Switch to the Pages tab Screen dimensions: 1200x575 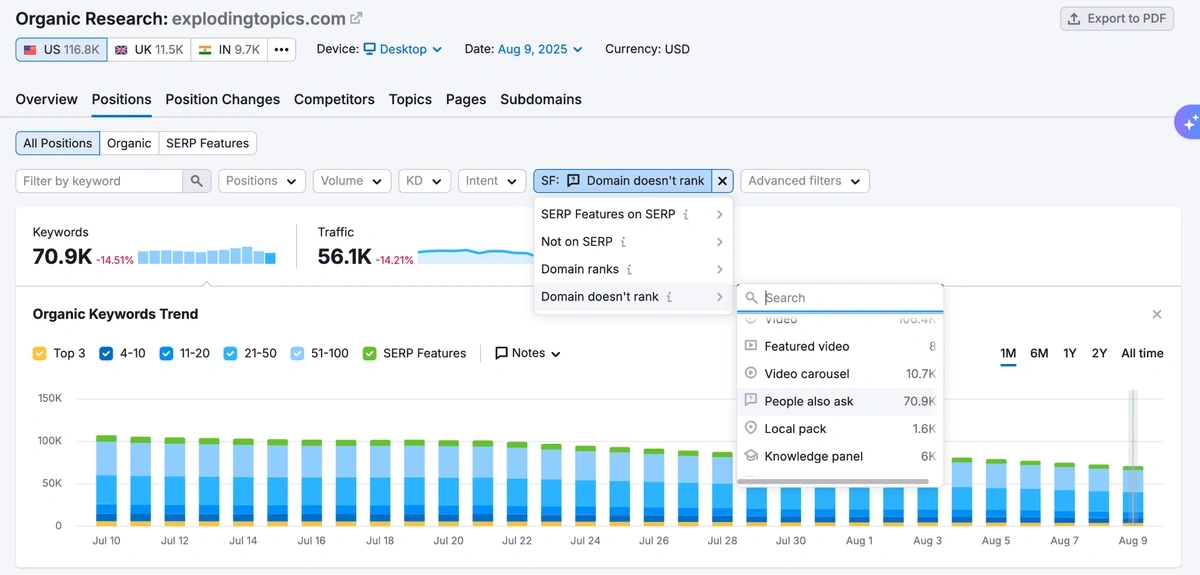pos(466,99)
